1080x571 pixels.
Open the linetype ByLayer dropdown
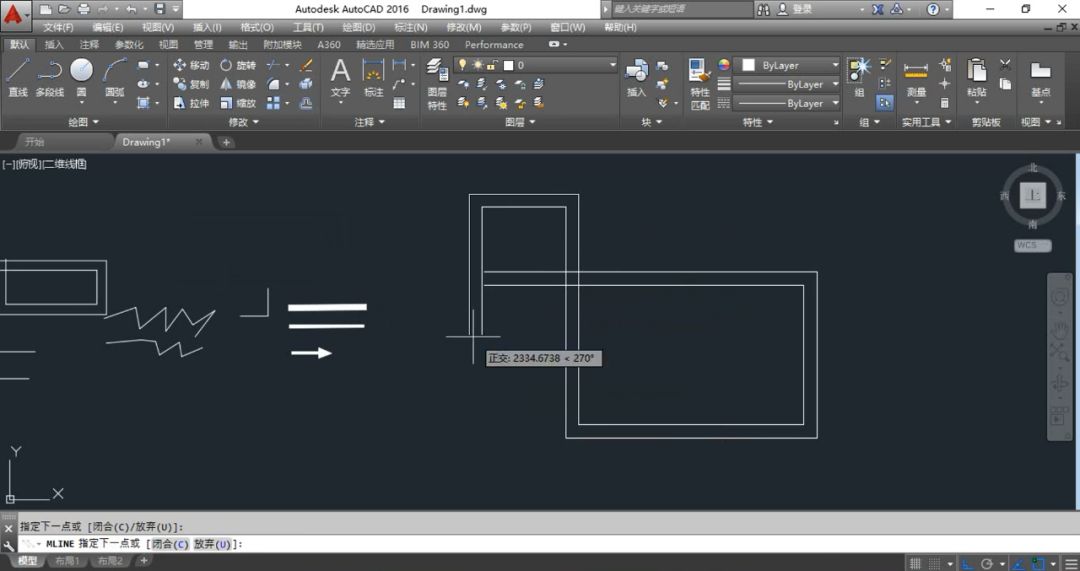click(x=787, y=103)
